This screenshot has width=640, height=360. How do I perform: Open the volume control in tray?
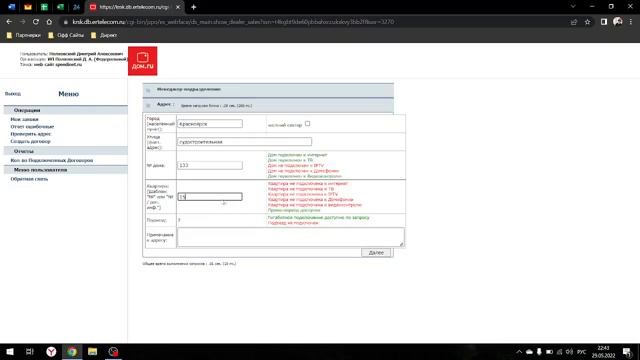569,352
